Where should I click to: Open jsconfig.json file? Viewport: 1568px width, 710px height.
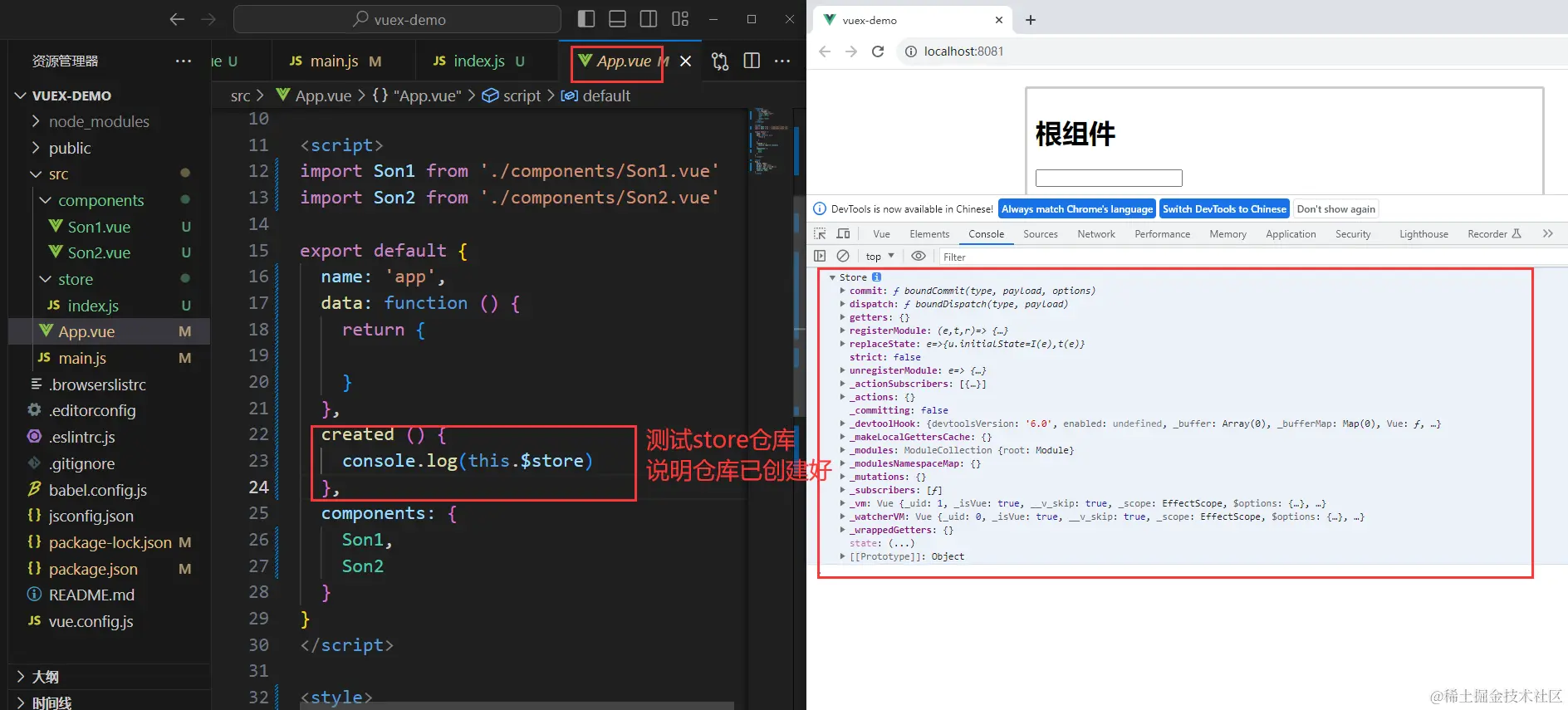91,517
